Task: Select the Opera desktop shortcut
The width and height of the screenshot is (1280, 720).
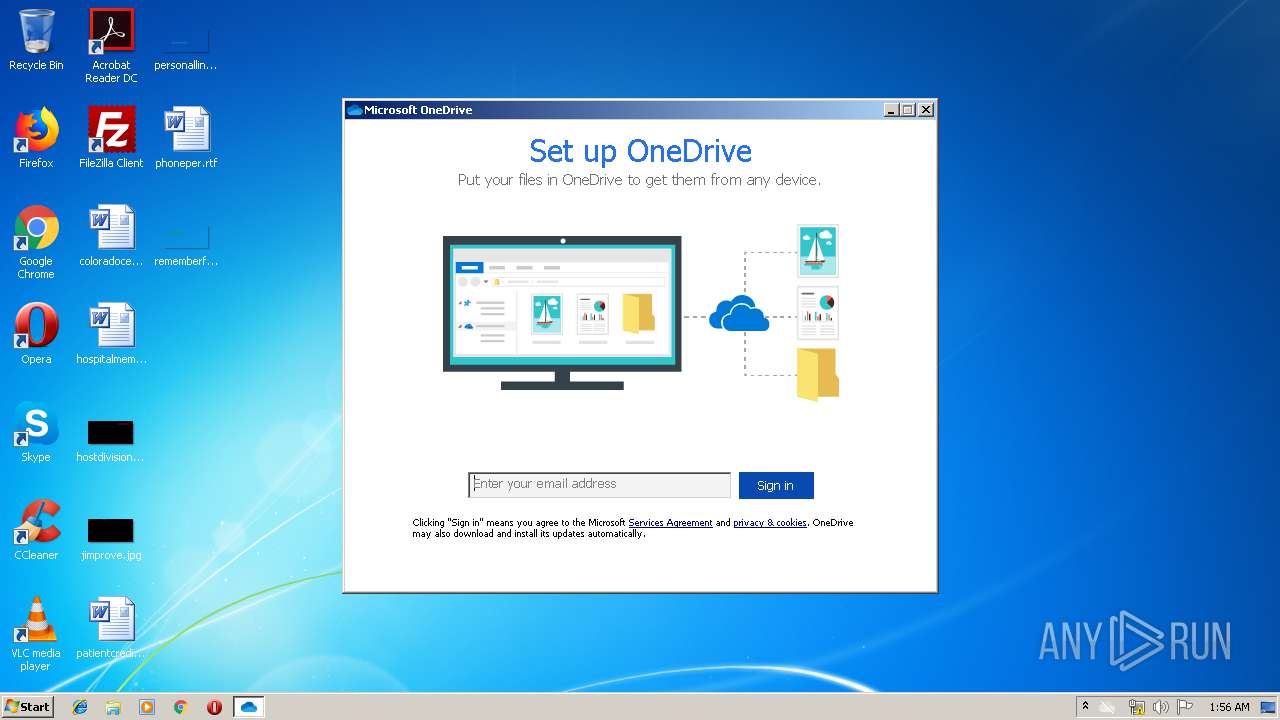Action: click(36, 334)
